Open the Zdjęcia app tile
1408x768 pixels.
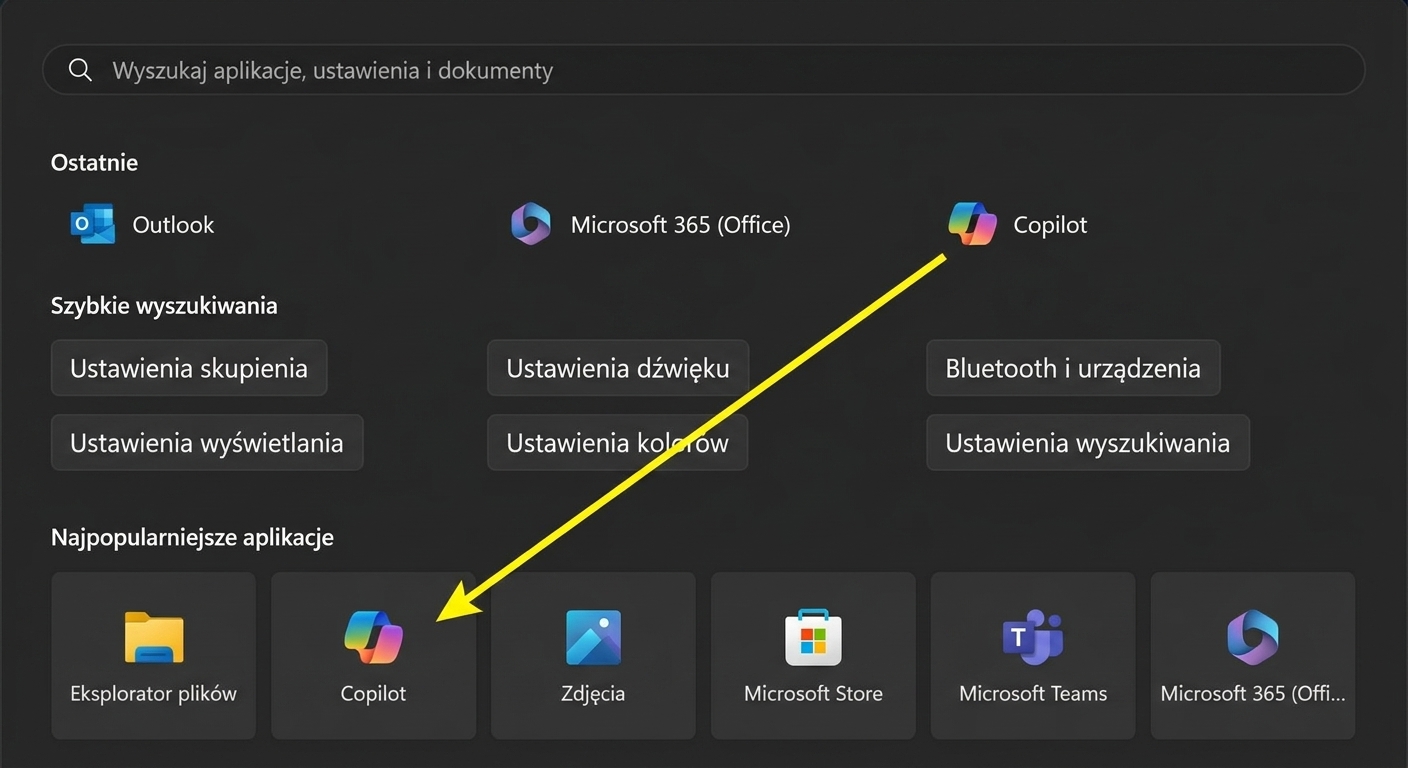point(594,655)
